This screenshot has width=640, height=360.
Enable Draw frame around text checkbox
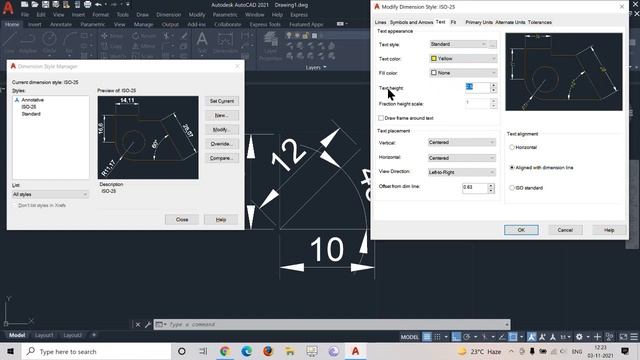[x=381, y=118]
